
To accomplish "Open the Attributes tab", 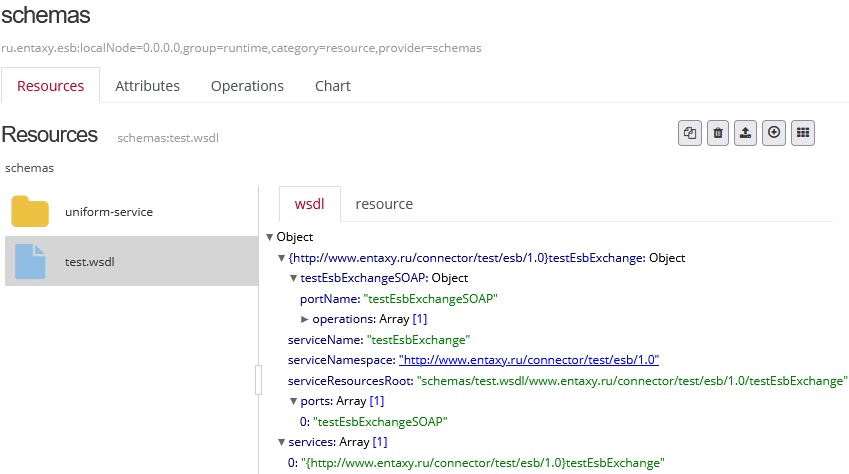I will pos(147,86).
